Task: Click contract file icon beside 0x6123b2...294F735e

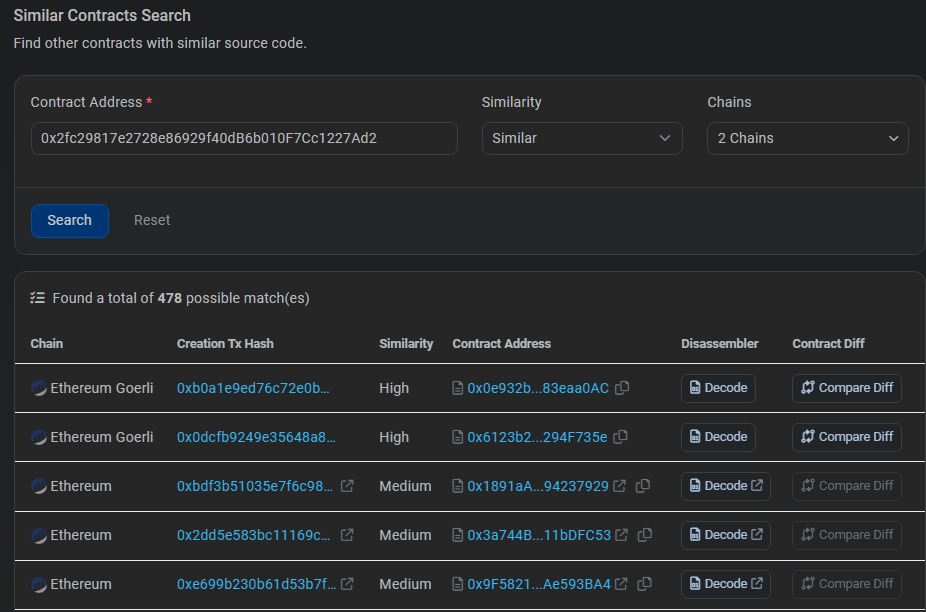Action: [x=458, y=437]
